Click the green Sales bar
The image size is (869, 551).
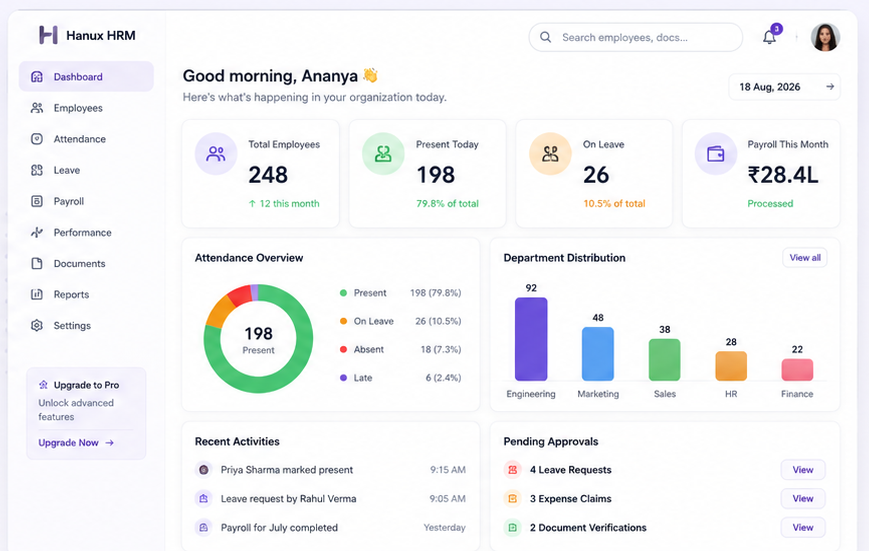pos(664,360)
